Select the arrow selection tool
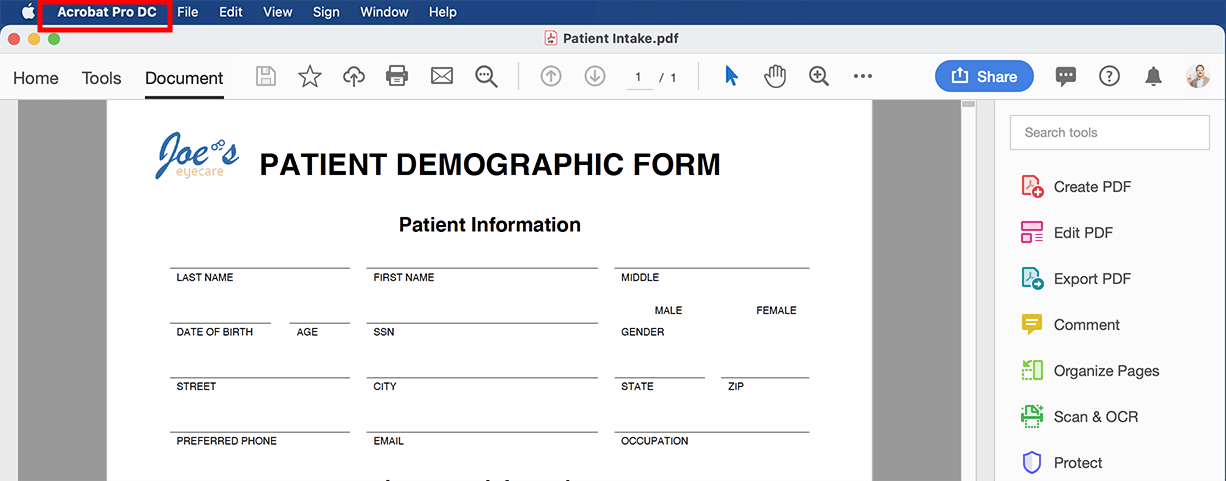Screen dimensions: 1226x481 731,77
